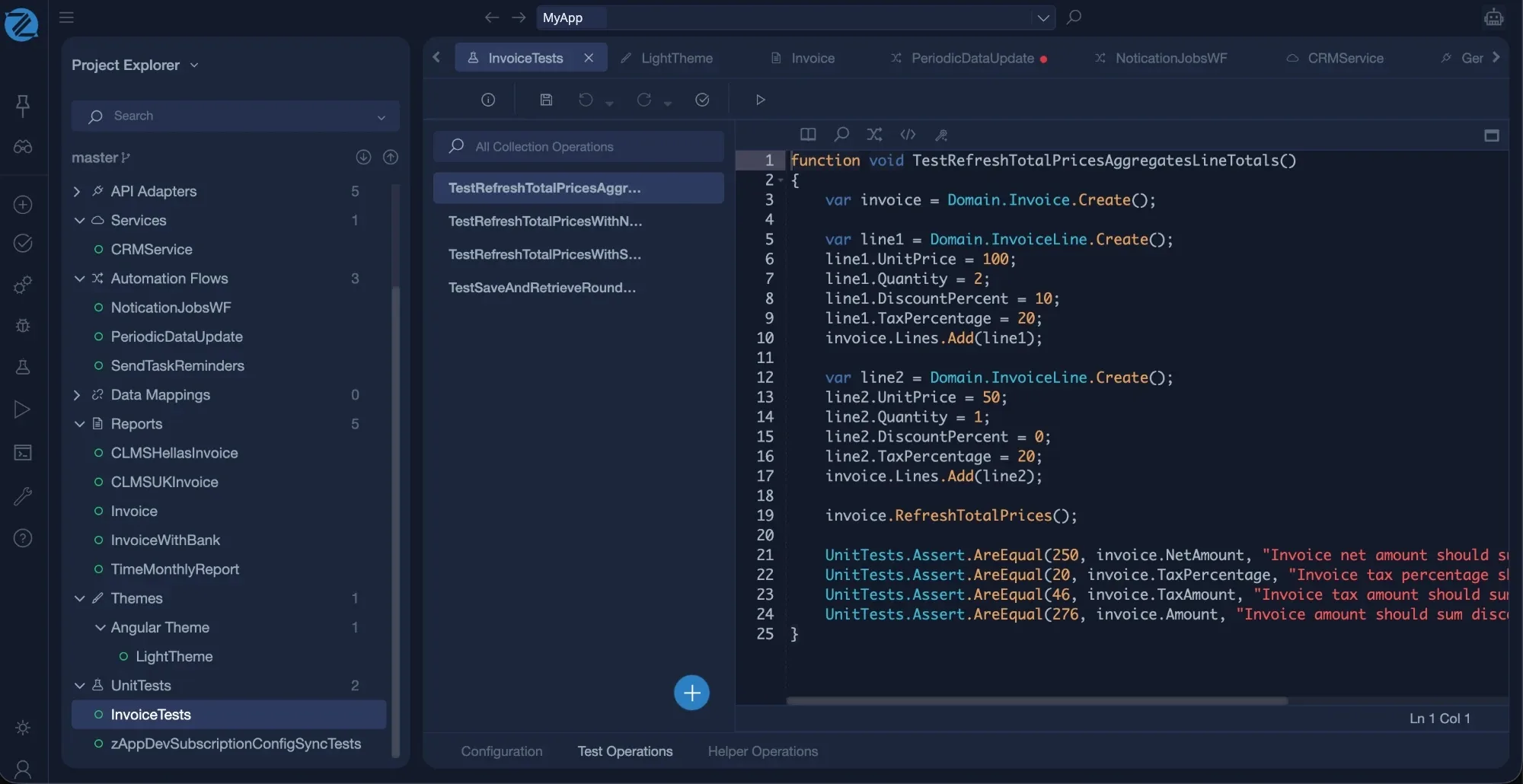The image size is (1523, 784).
Task: Collapse the UnitTests folder
Action: 79,685
